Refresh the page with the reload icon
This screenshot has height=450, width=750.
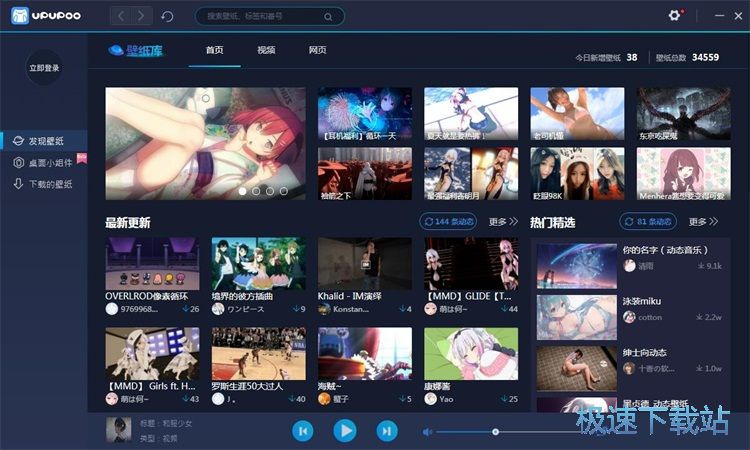tap(167, 17)
